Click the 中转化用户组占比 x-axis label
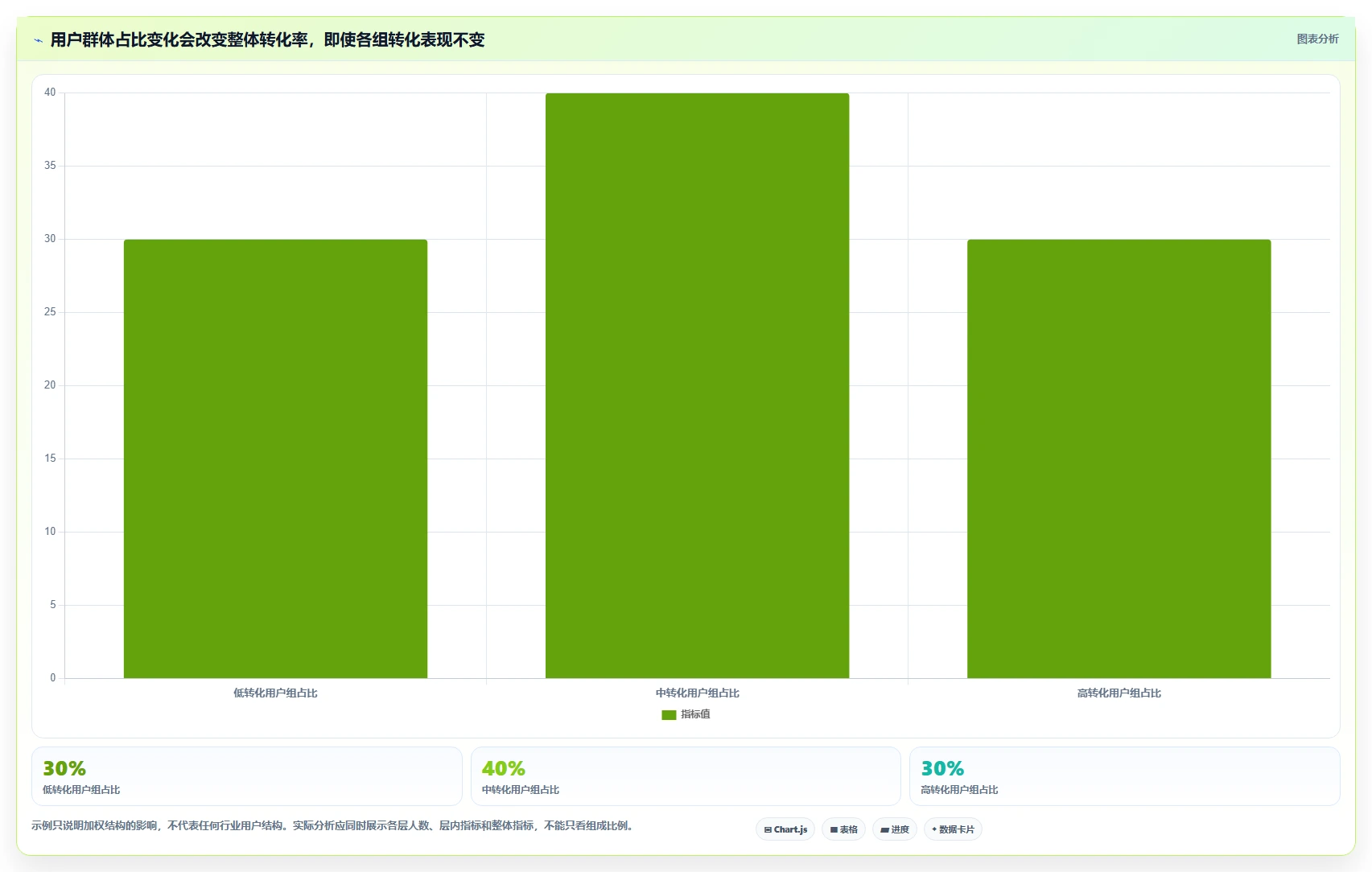This screenshot has height=872, width=1372. [697, 693]
